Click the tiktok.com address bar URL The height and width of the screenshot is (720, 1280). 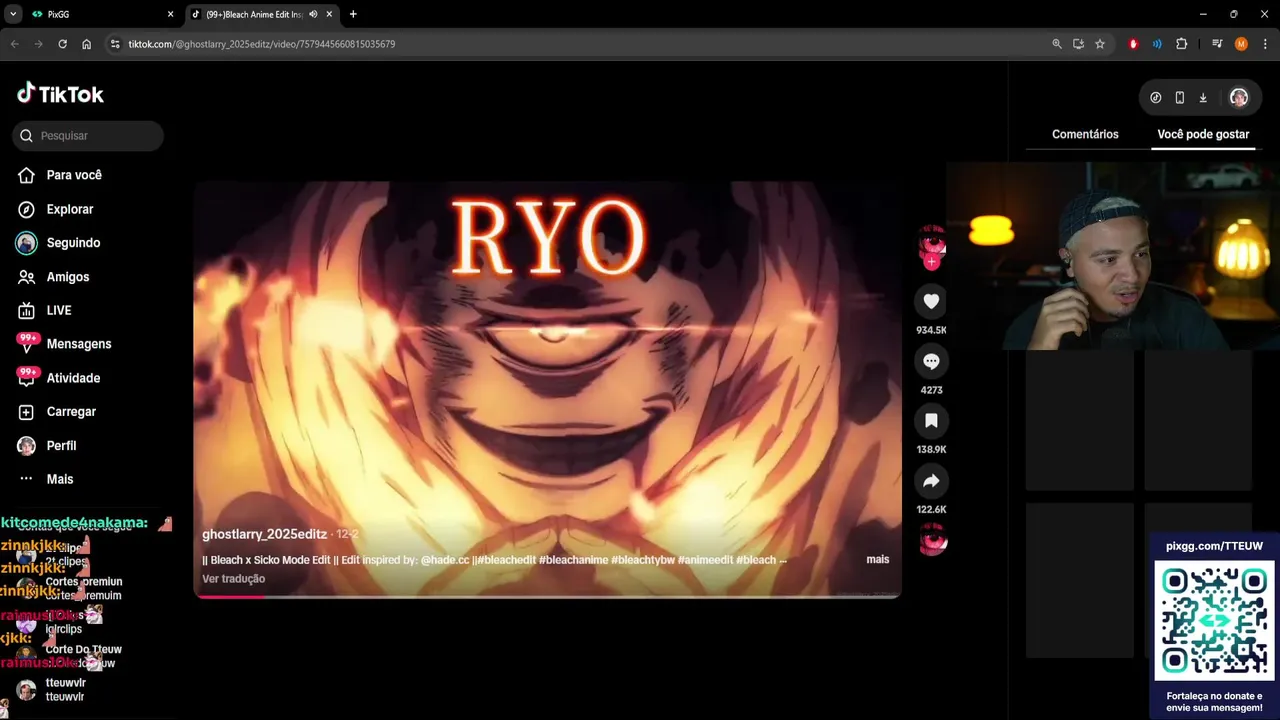click(261, 44)
